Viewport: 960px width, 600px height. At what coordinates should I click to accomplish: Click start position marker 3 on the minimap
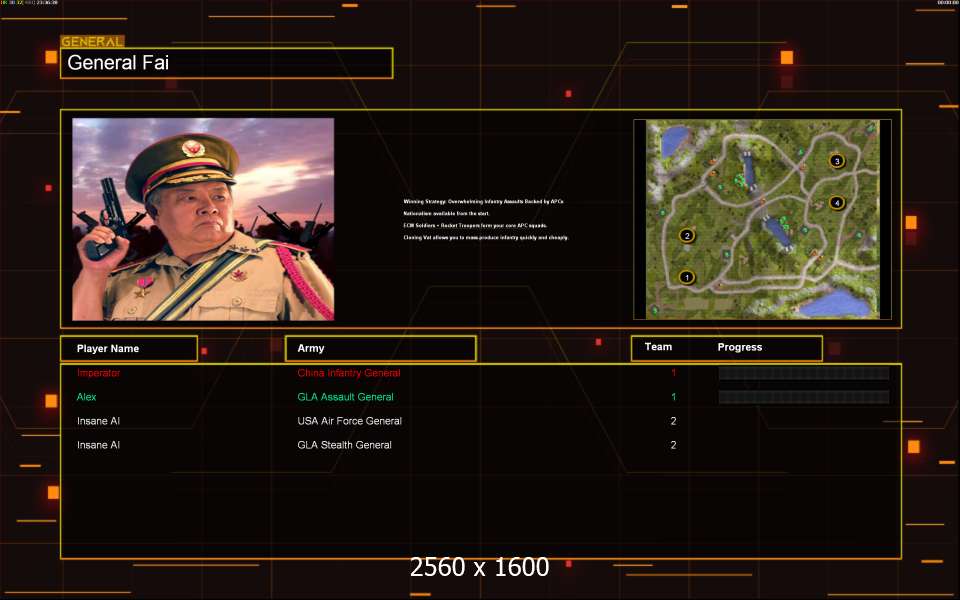(837, 161)
